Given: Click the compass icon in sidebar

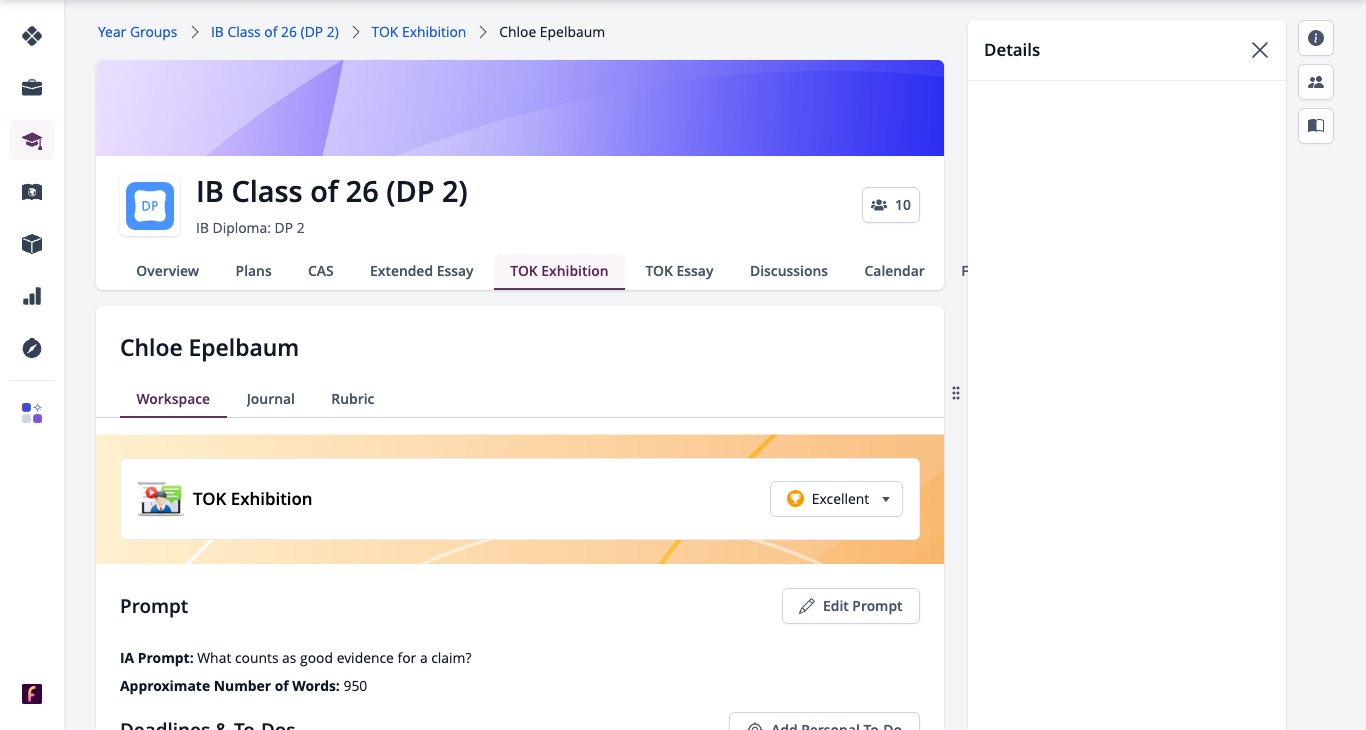Looking at the screenshot, I should pyautogui.click(x=32, y=348).
